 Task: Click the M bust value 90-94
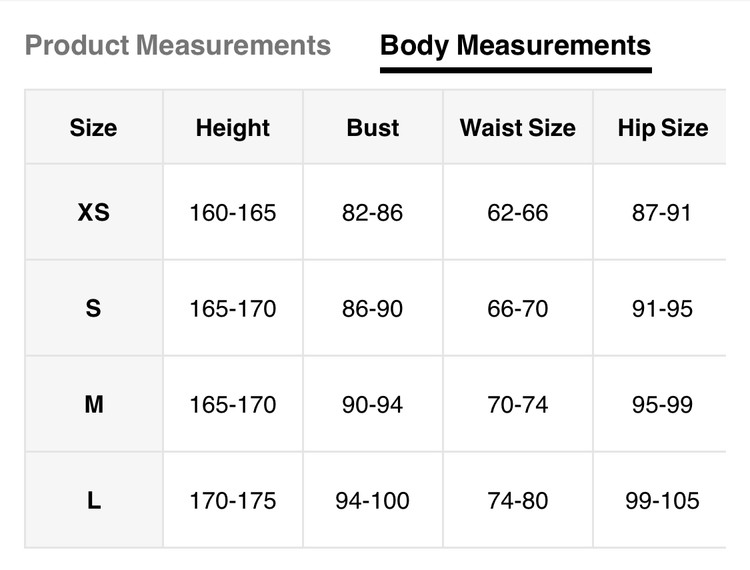(373, 405)
